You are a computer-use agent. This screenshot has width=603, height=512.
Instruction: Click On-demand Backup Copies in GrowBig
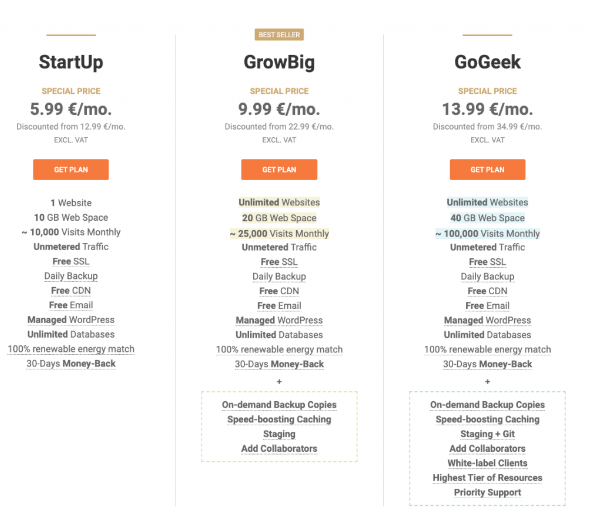pos(279,405)
